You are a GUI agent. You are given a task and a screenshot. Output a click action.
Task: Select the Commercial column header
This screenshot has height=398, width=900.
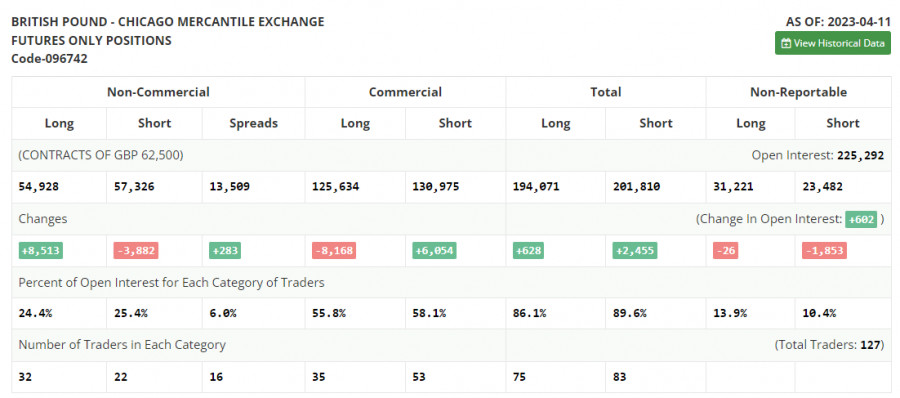tap(405, 92)
